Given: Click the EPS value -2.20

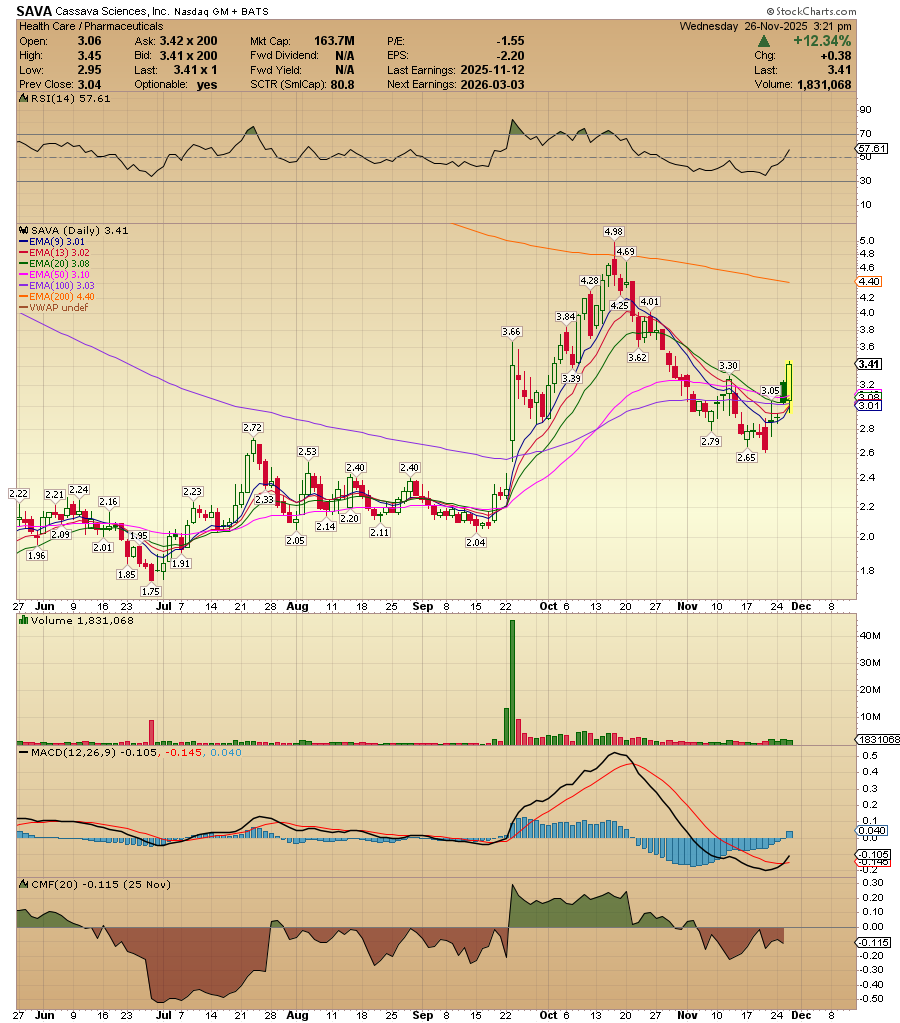Looking at the screenshot, I should point(510,56).
